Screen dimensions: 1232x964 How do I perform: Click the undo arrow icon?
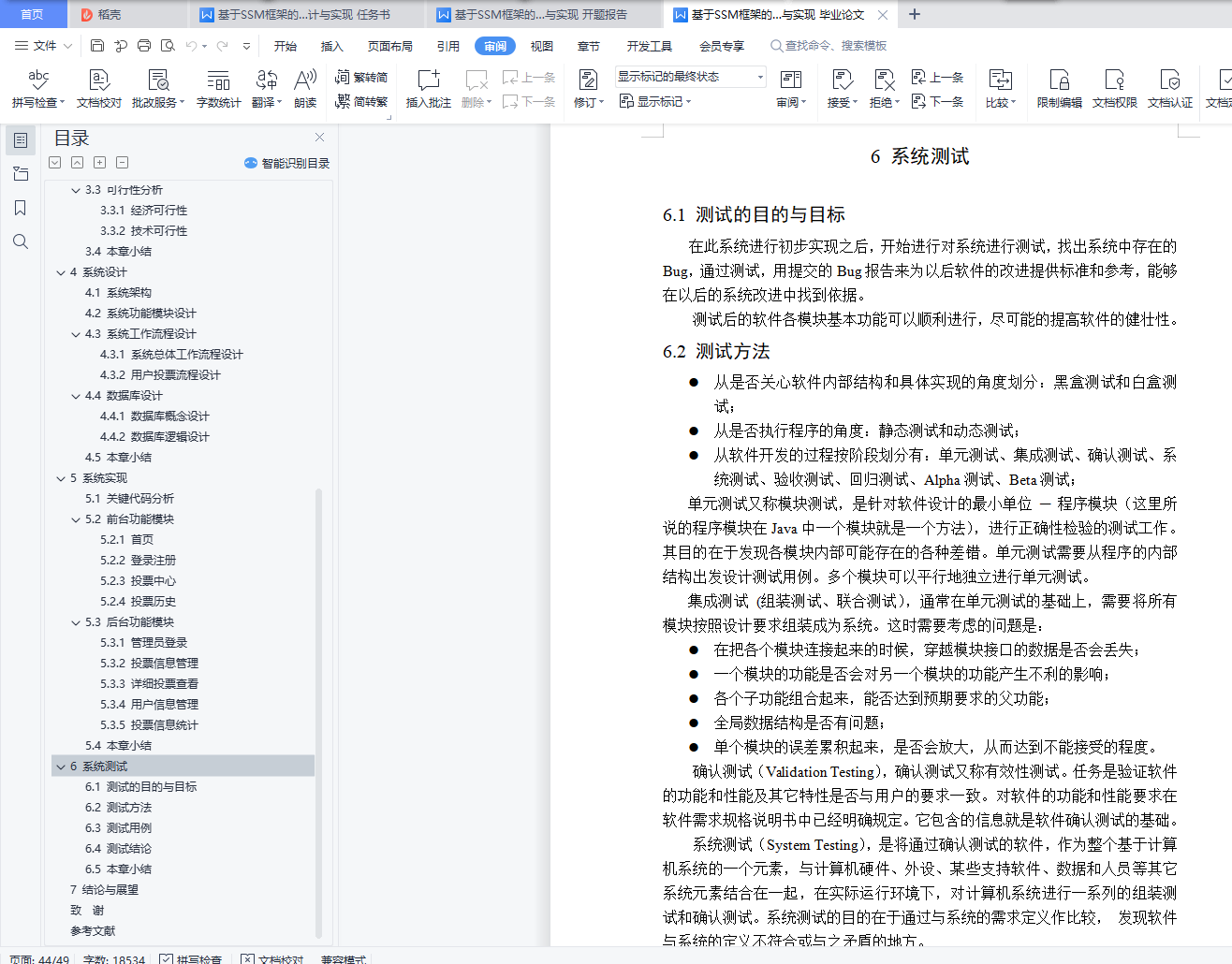[191, 46]
